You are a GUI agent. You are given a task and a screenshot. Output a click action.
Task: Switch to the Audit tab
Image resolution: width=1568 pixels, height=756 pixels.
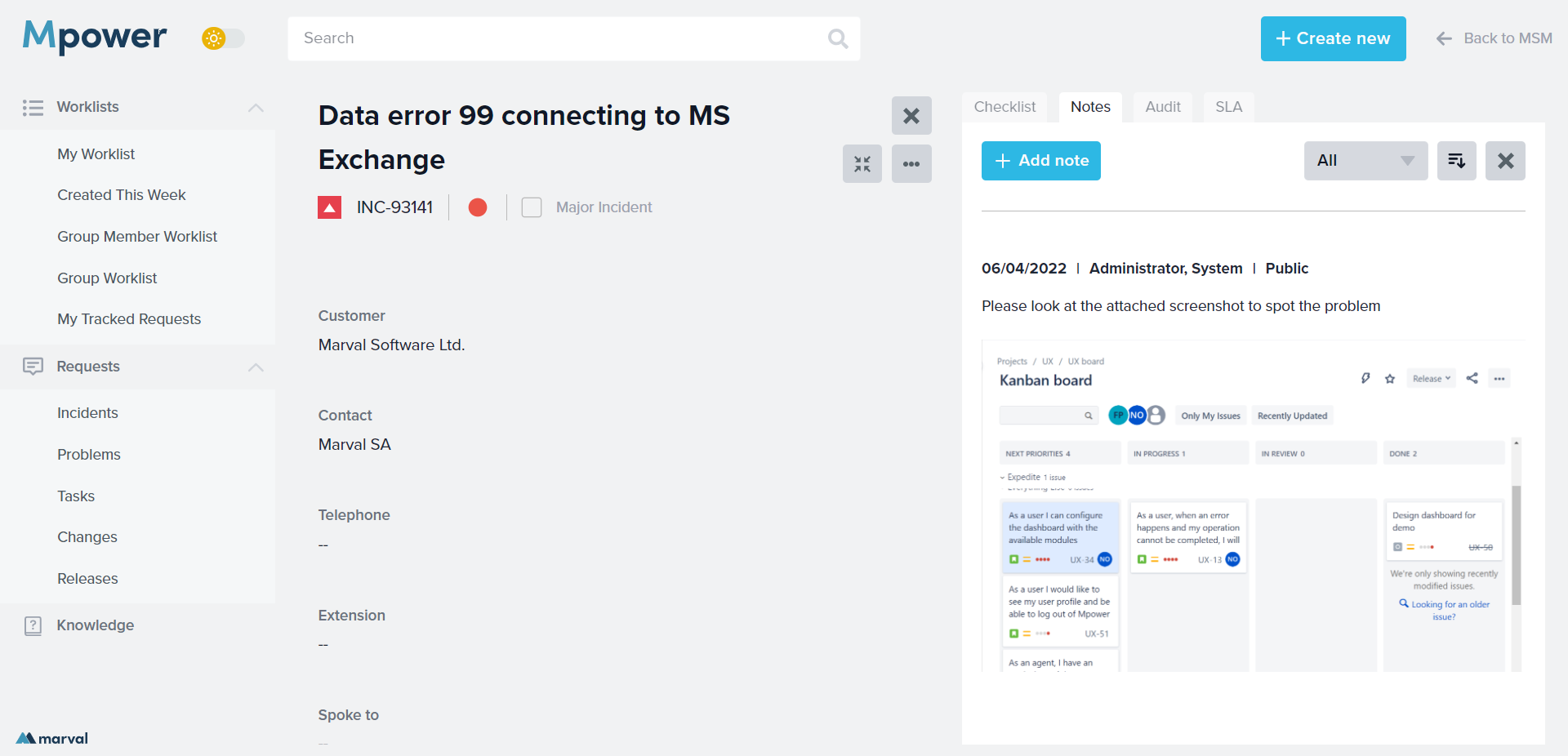(1162, 107)
